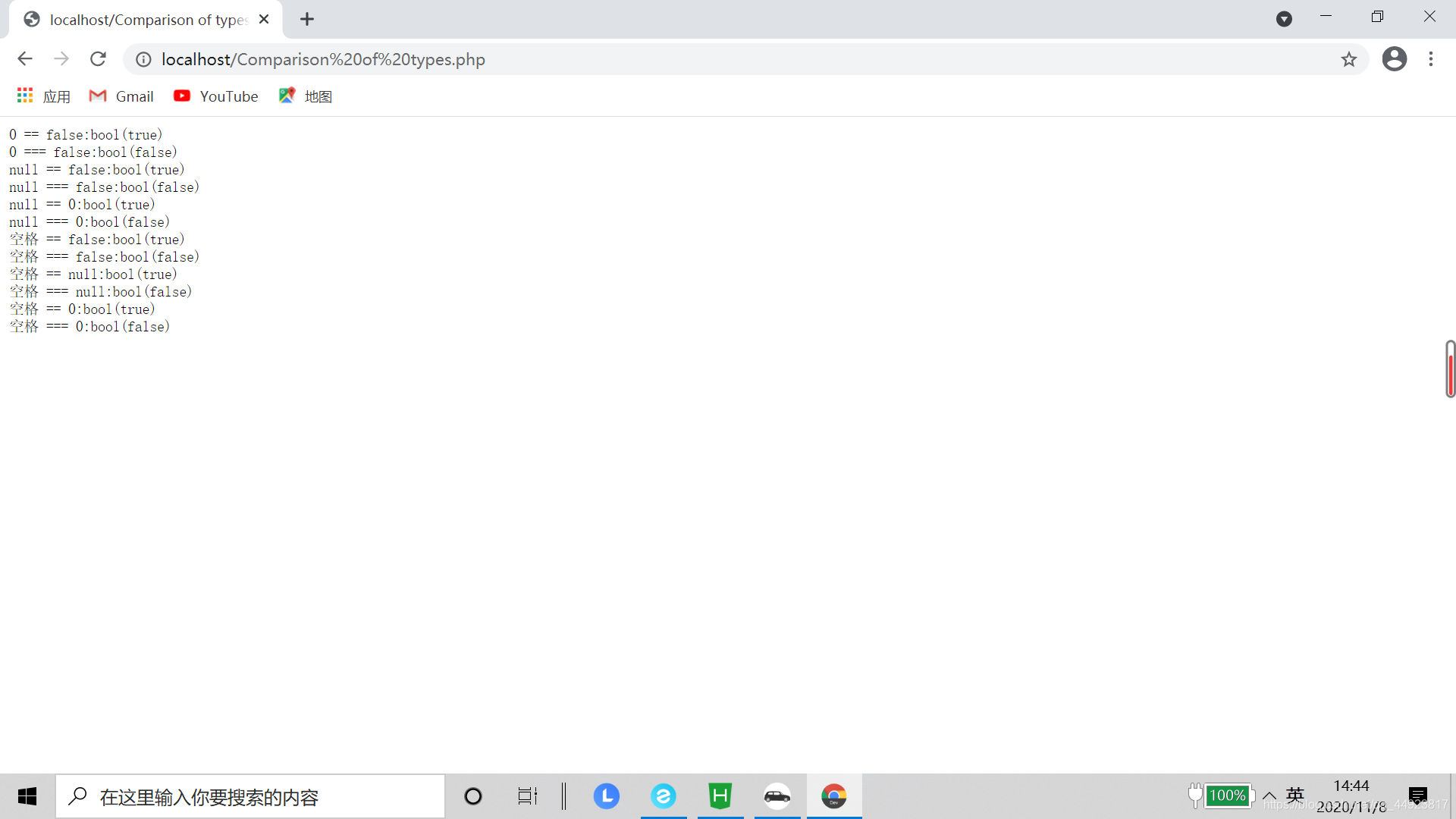Open the Windows Start menu
1456x819 pixels.
point(27,796)
